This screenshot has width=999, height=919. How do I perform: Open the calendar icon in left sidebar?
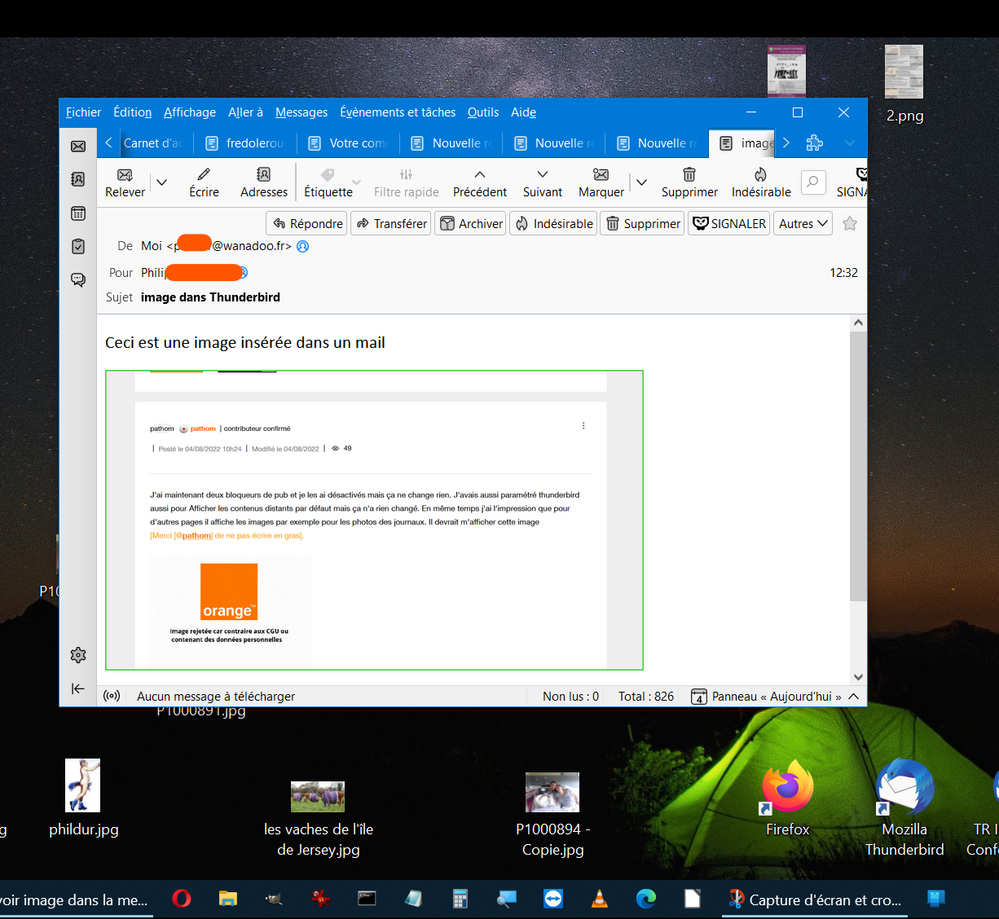(78, 213)
